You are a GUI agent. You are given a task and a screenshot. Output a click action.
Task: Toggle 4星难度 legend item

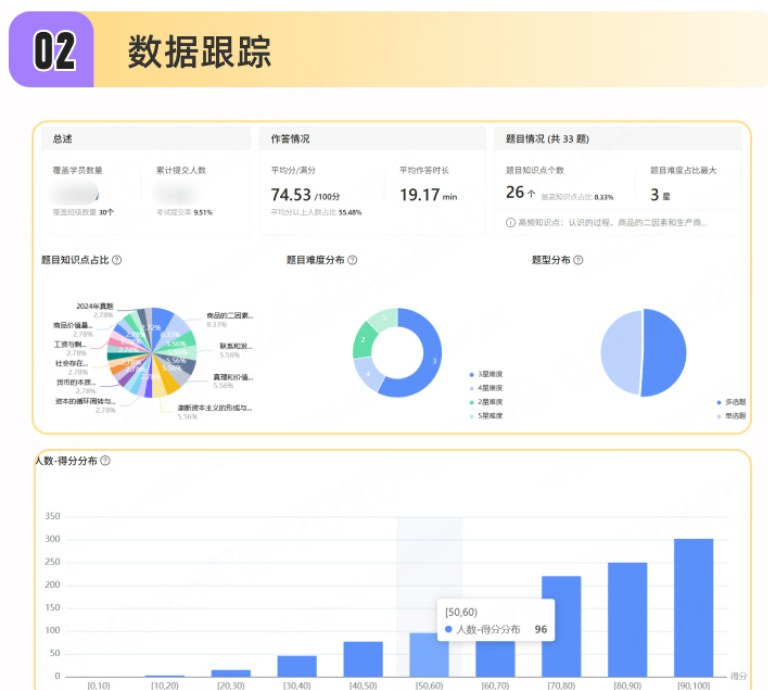(x=486, y=388)
